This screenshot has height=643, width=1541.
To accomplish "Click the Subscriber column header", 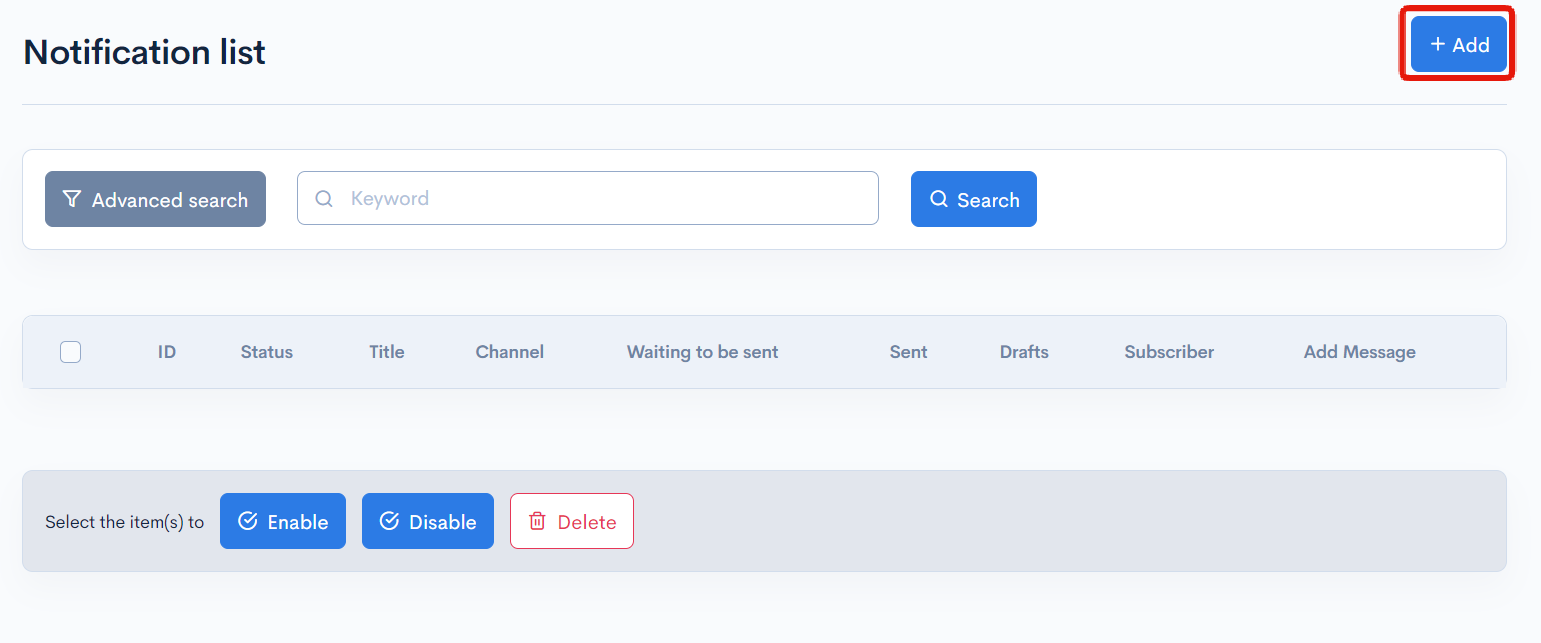I will click(x=1168, y=352).
